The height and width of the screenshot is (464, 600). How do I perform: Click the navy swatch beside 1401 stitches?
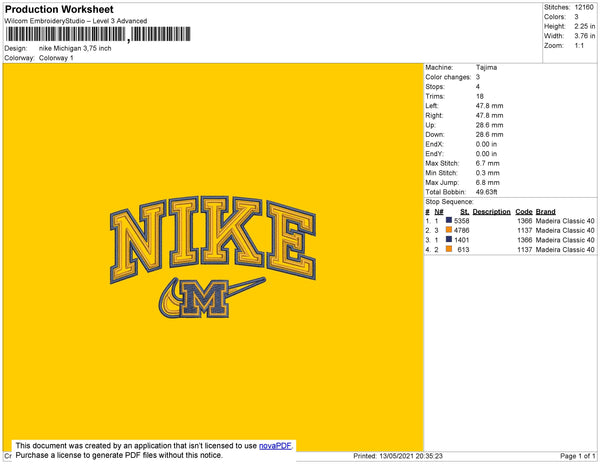(x=449, y=239)
